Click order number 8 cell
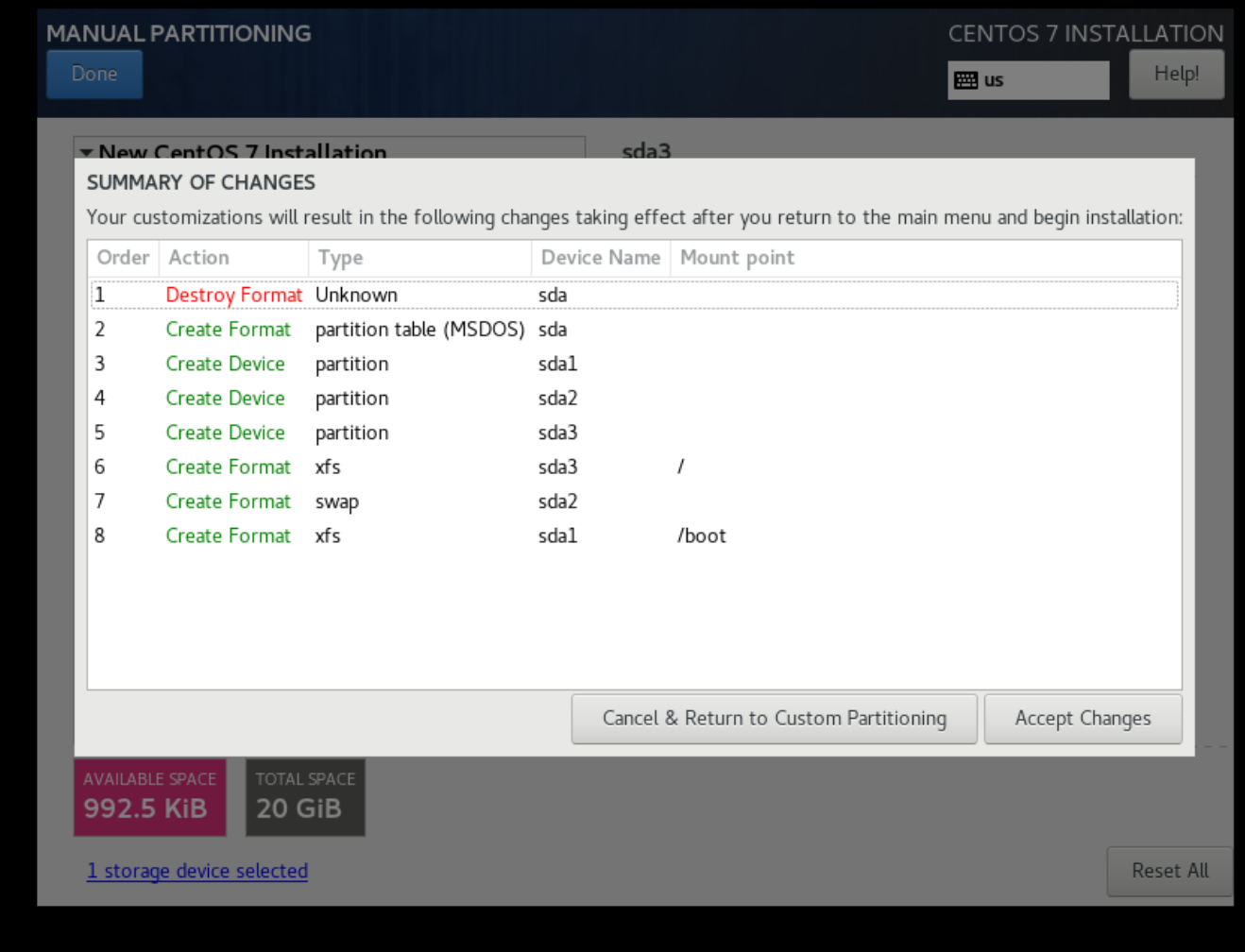This screenshot has width=1245, height=952. 99,535
